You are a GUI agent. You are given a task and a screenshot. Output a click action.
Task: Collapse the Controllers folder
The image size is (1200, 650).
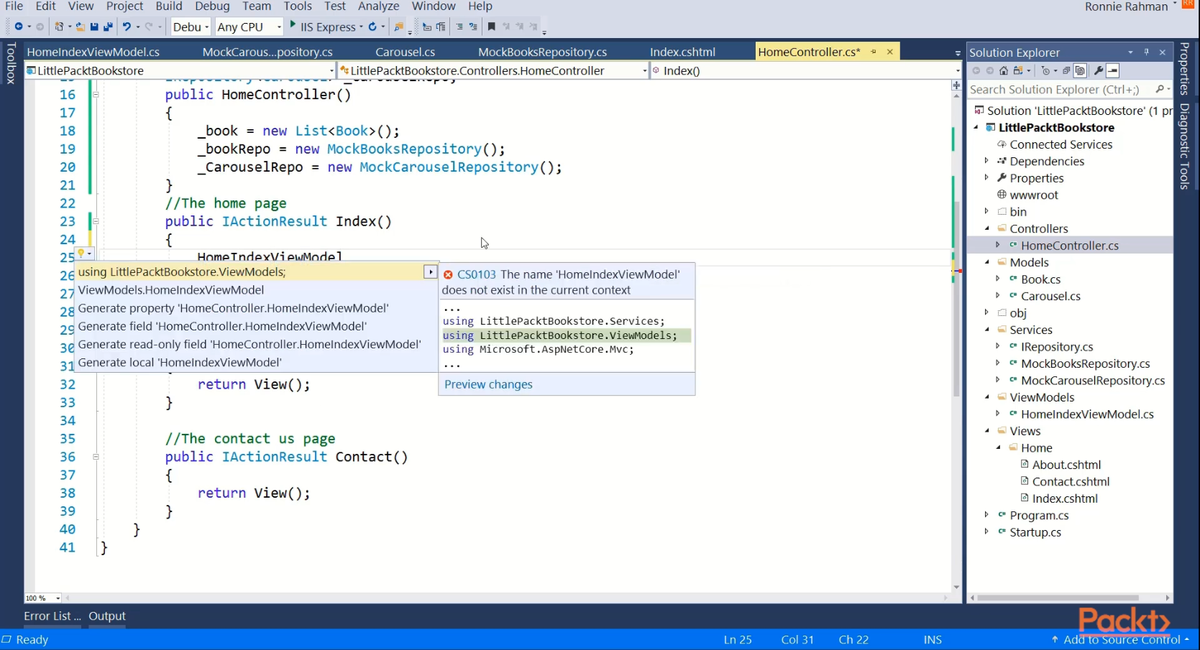click(986, 228)
